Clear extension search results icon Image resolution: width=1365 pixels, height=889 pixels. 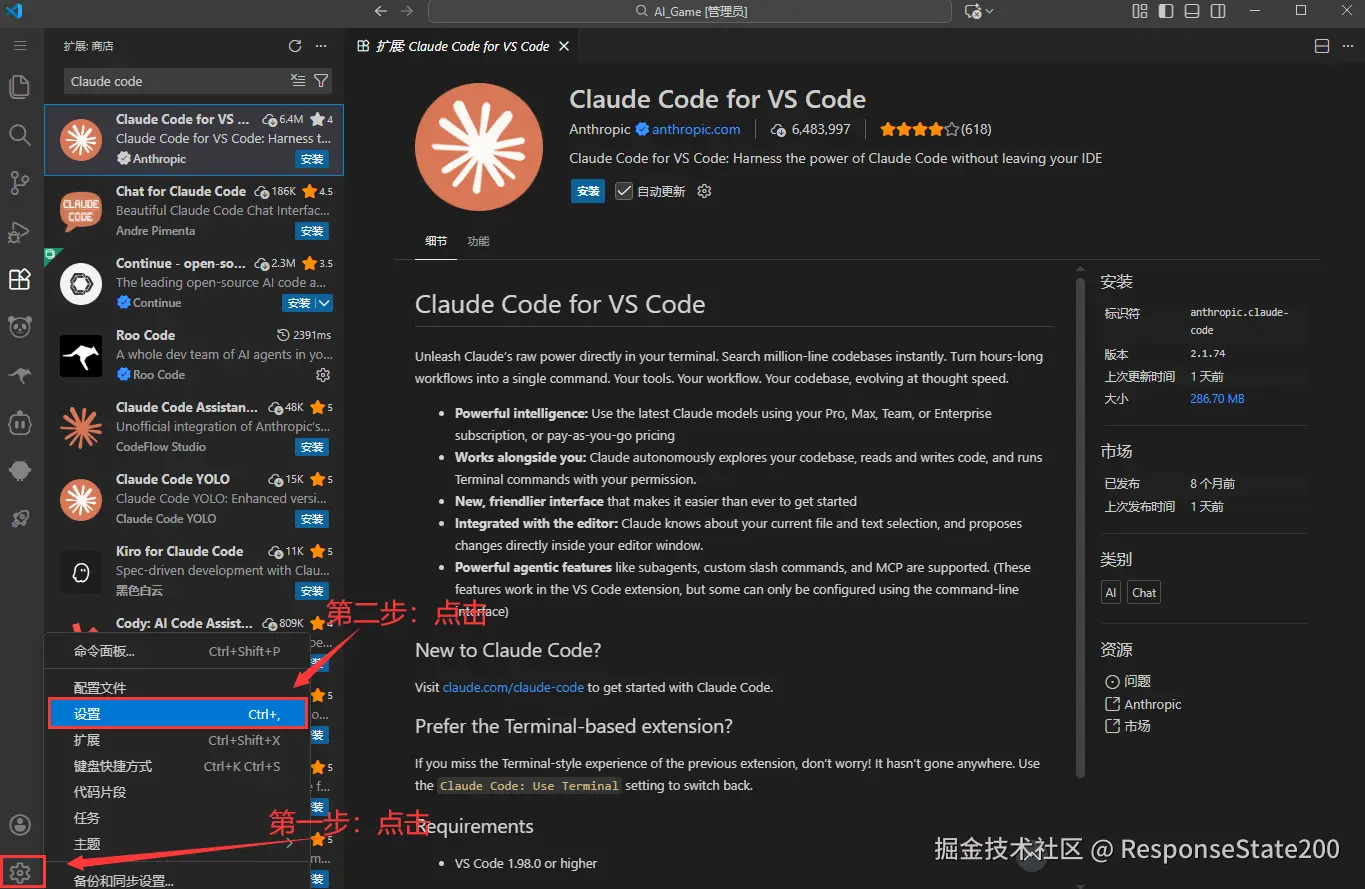pyautogui.click(x=298, y=81)
